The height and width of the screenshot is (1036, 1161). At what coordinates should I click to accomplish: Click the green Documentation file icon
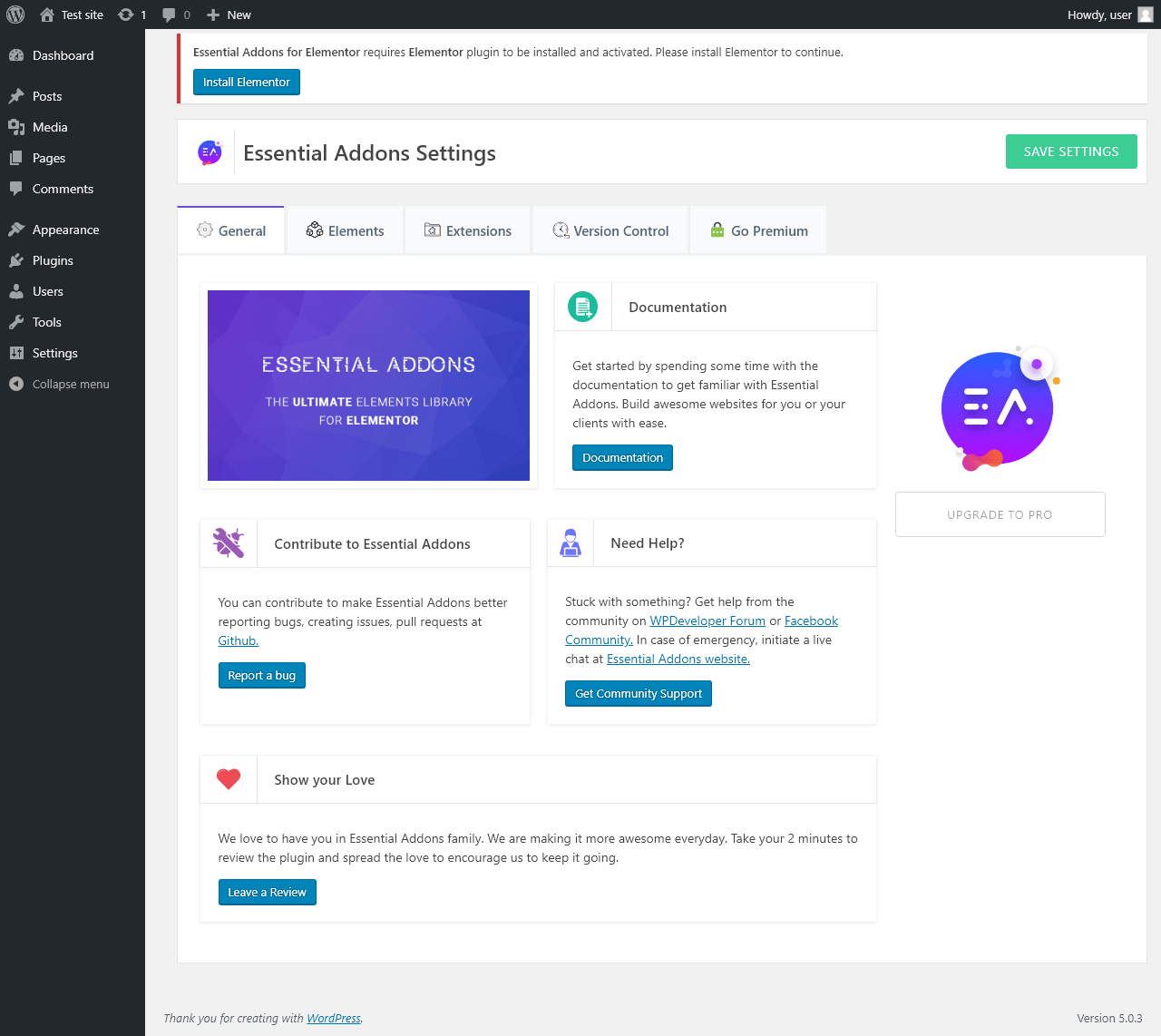click(583, 307)
